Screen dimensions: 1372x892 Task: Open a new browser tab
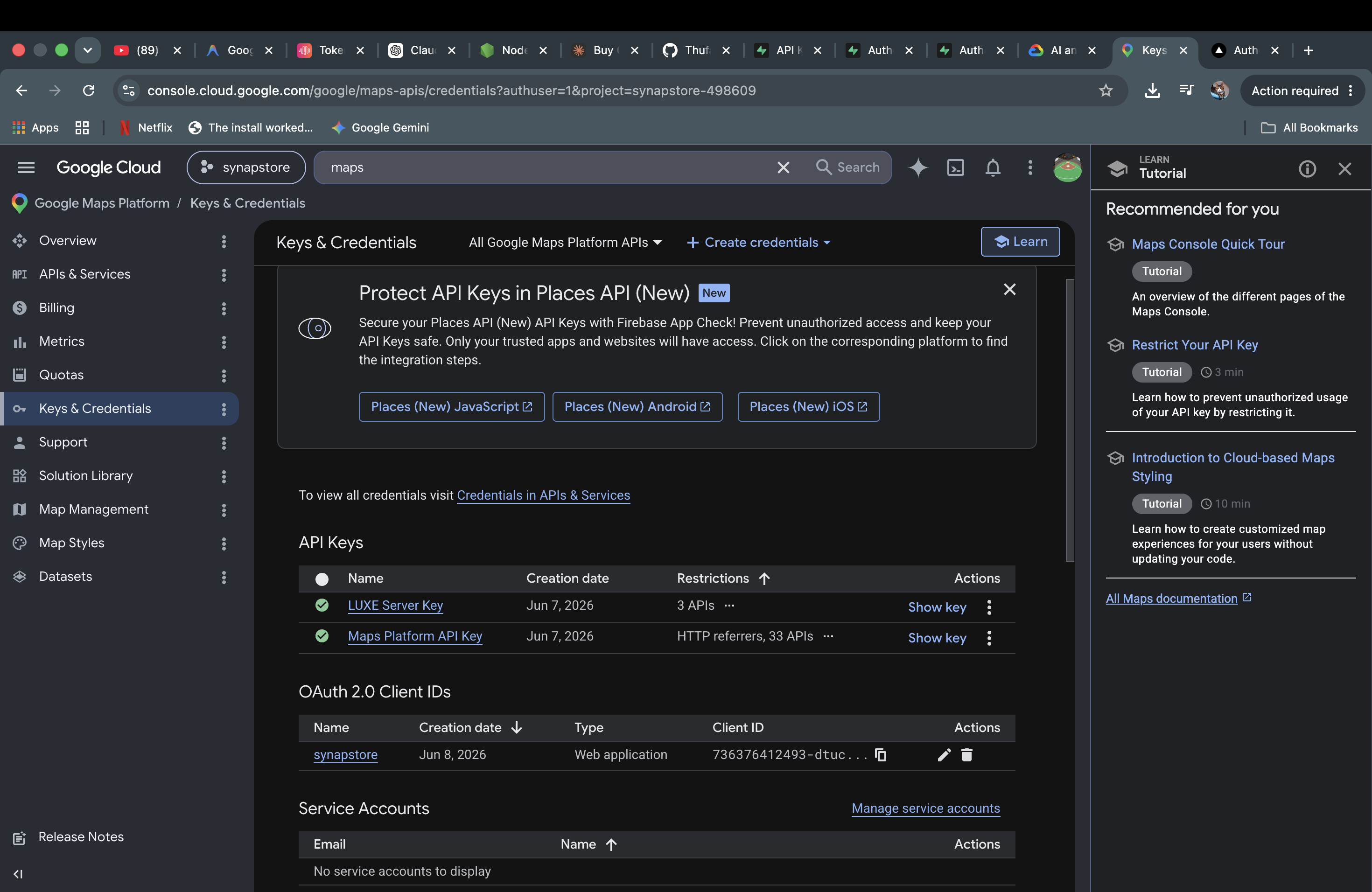[1308, 50]
